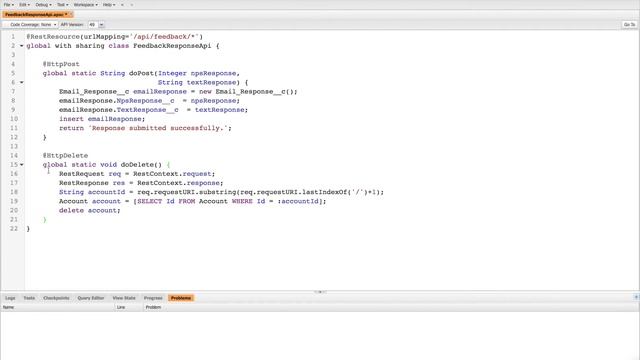
Task: Select the Problems tab
Action: click(181, 298)
